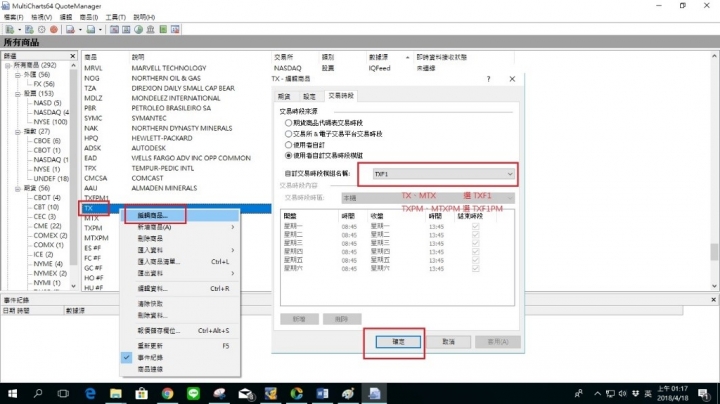The width and height of the screenshot is (720, 404).
Task: Open Task View from the taskbar
Action: pos(63,393)
